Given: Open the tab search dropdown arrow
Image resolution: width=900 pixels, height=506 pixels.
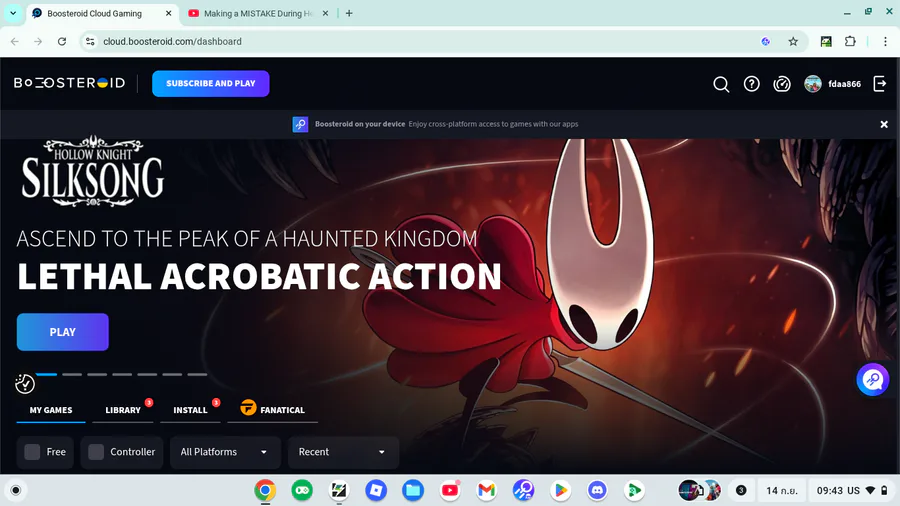Looking at the screenshot, I should [13, 13].
